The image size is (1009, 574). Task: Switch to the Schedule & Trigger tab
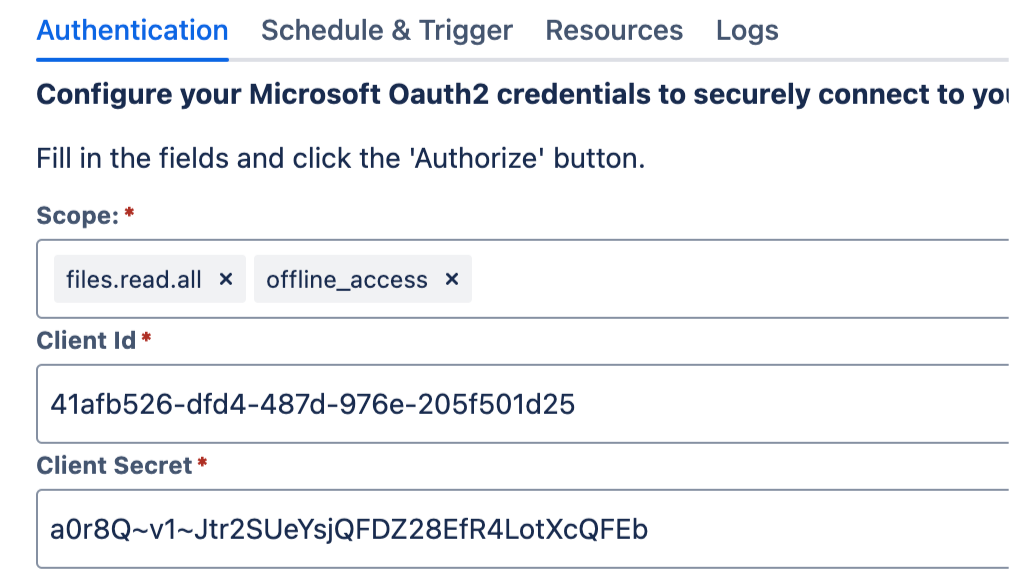coord(386,31)
